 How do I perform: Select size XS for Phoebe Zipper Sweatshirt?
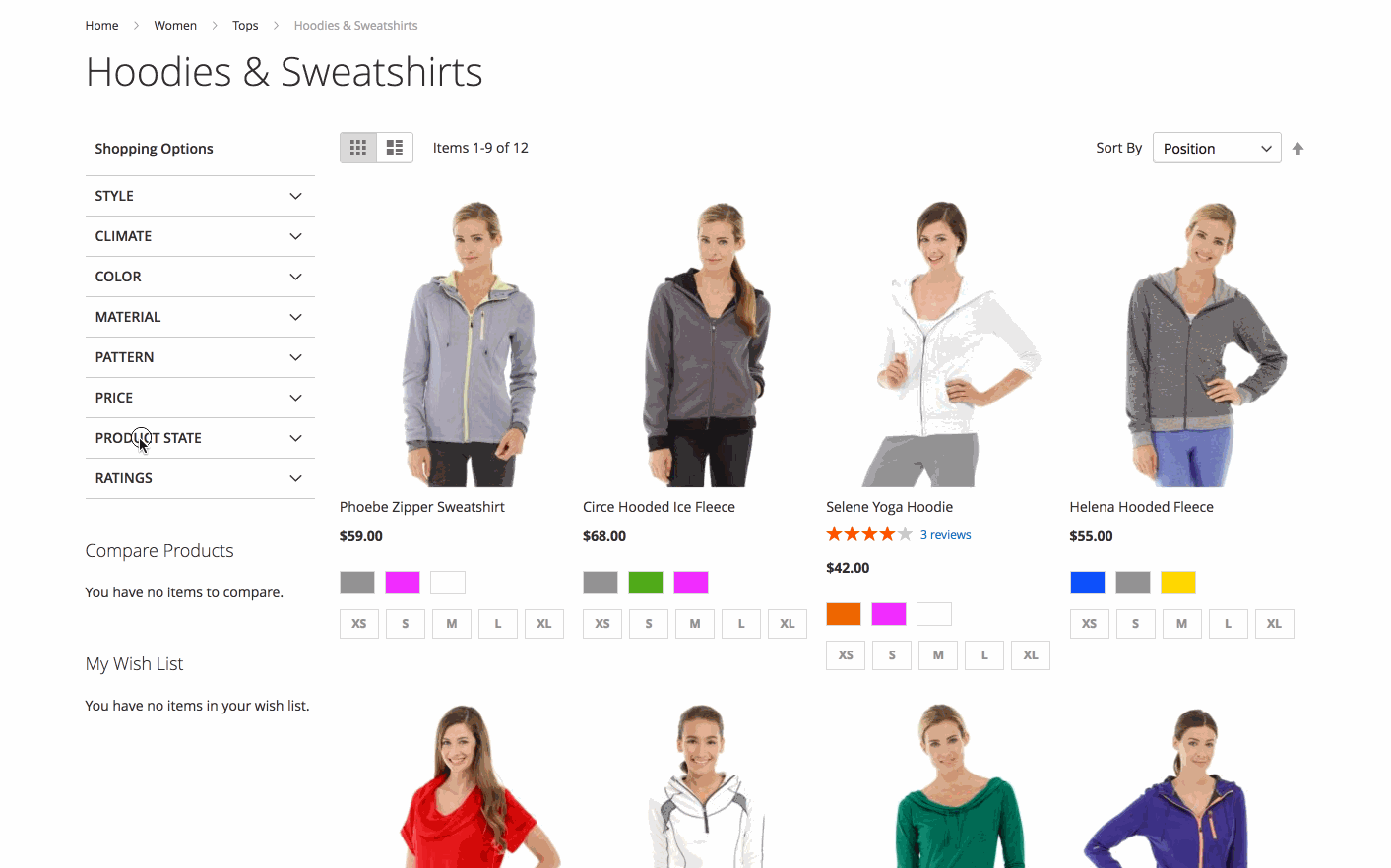click(x=359, y=624)
